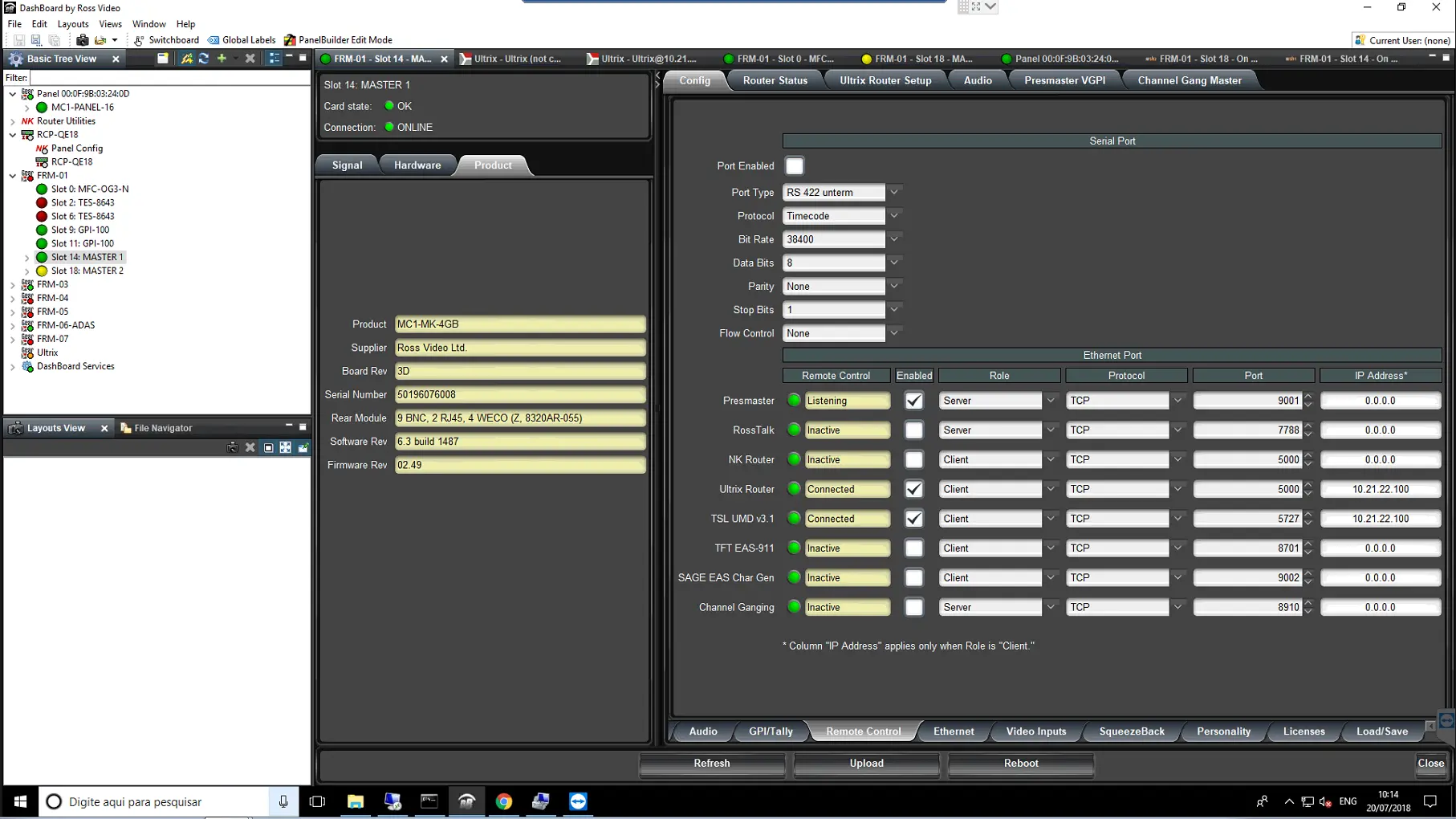Image resolution: width=1456 pixels, height=819 pixels.
Task: Click the Upload button
Action: (x=866, y=764)
